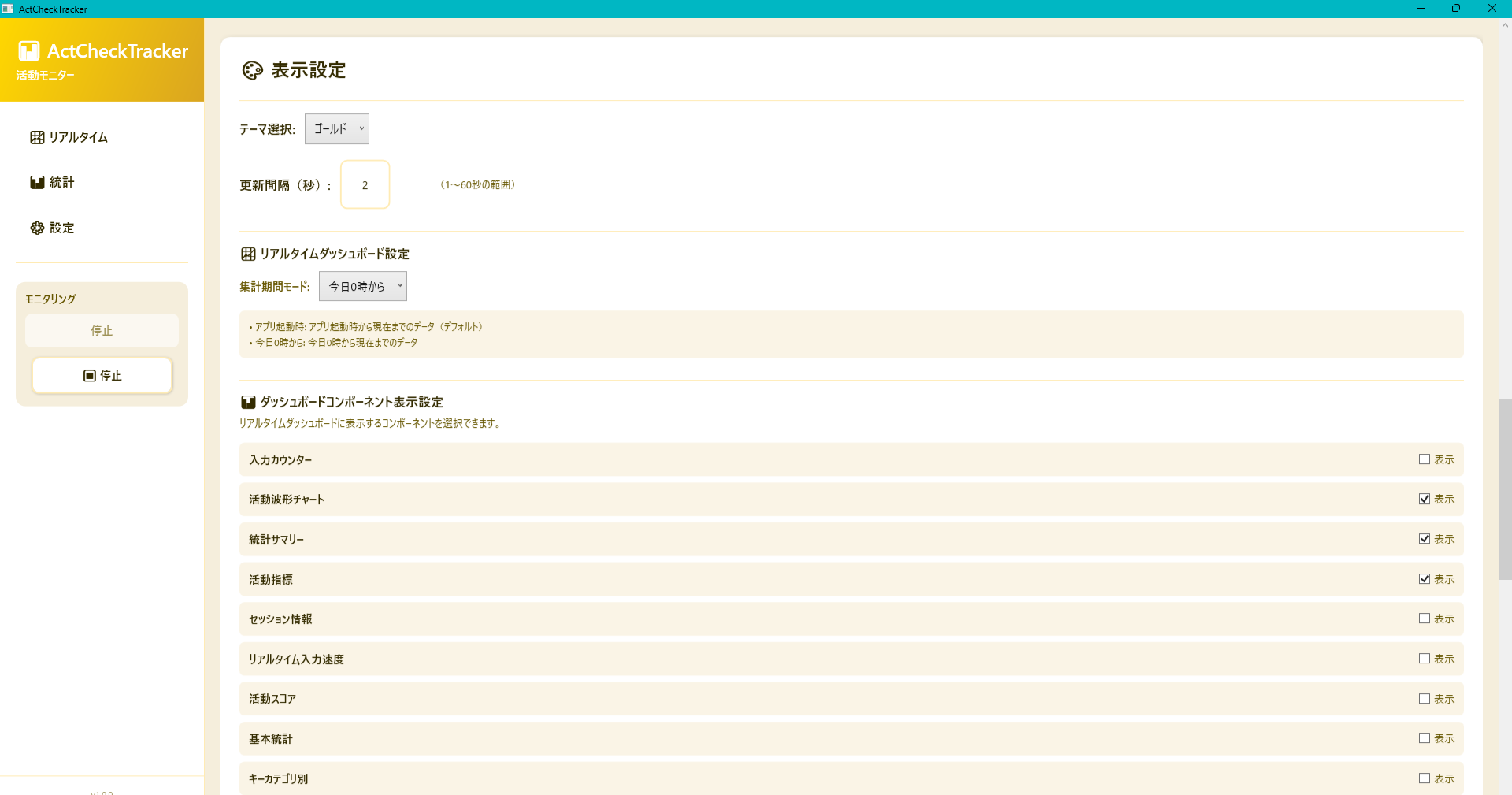This screenshot has width=1512, height=795.
Task: Select the リアルタイム icon in the sidebar
Action: coord(37,136)
